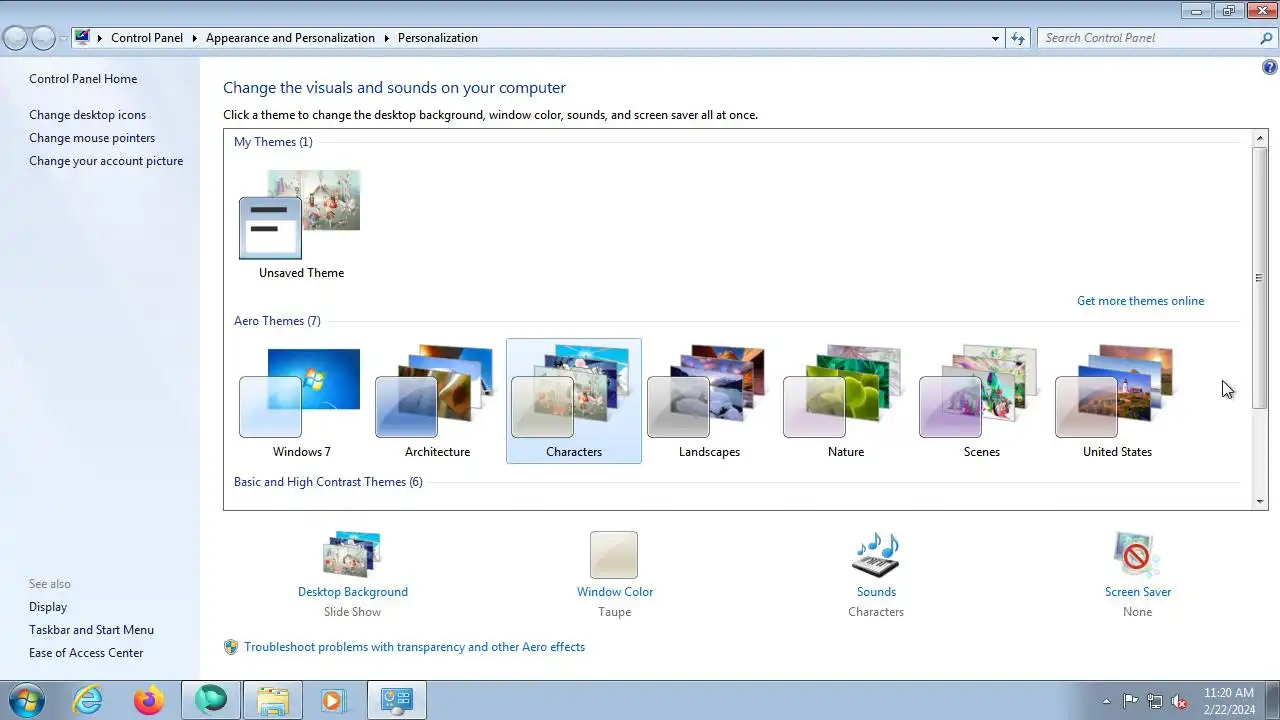The width and height of the screenshot is (1280, 720).
Task: Click Basic and High Contrast Themes header
Action: click(328, 482)
